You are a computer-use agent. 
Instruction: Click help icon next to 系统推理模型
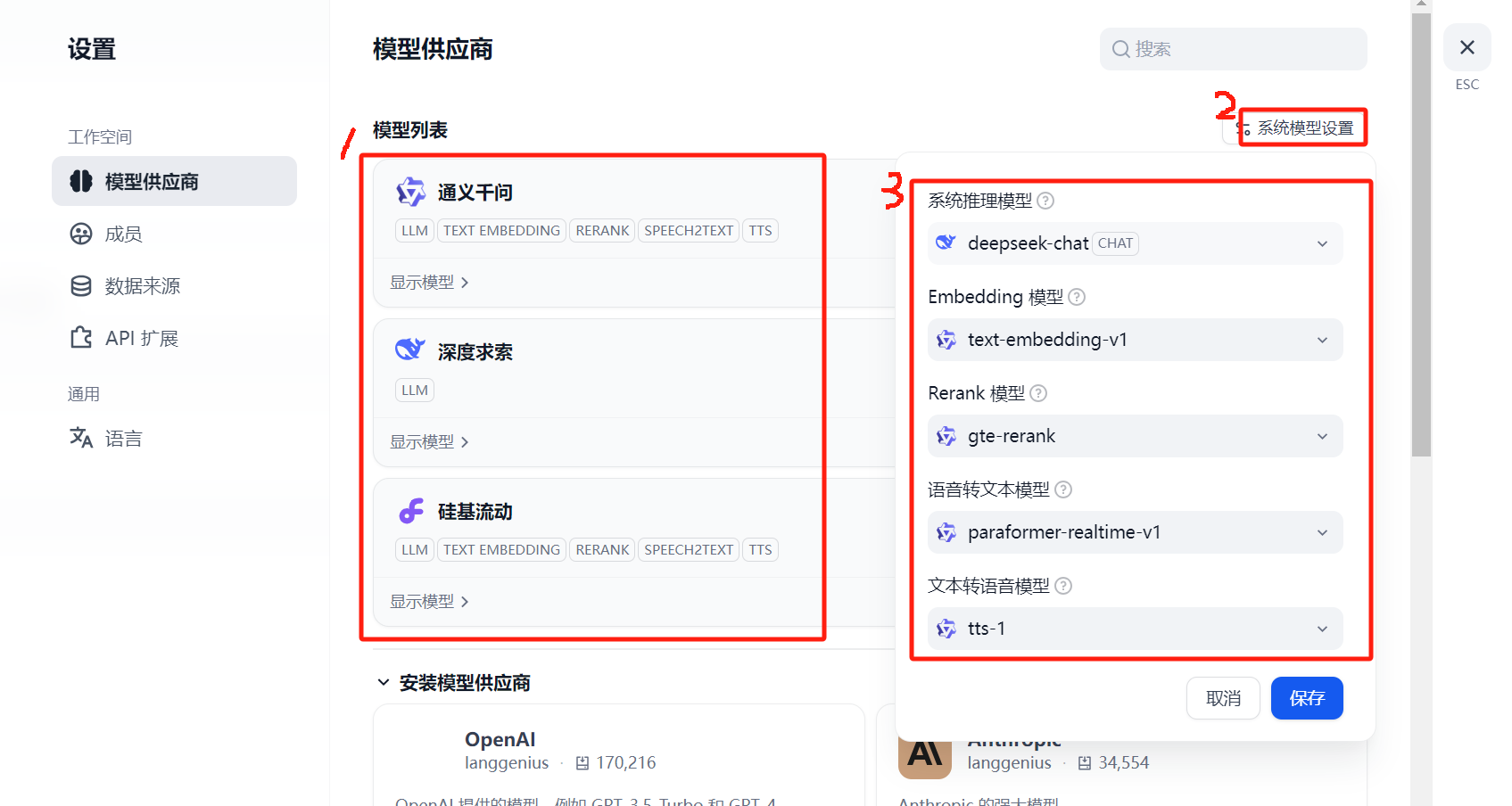pyautogui.click(x=1045, y=201)
